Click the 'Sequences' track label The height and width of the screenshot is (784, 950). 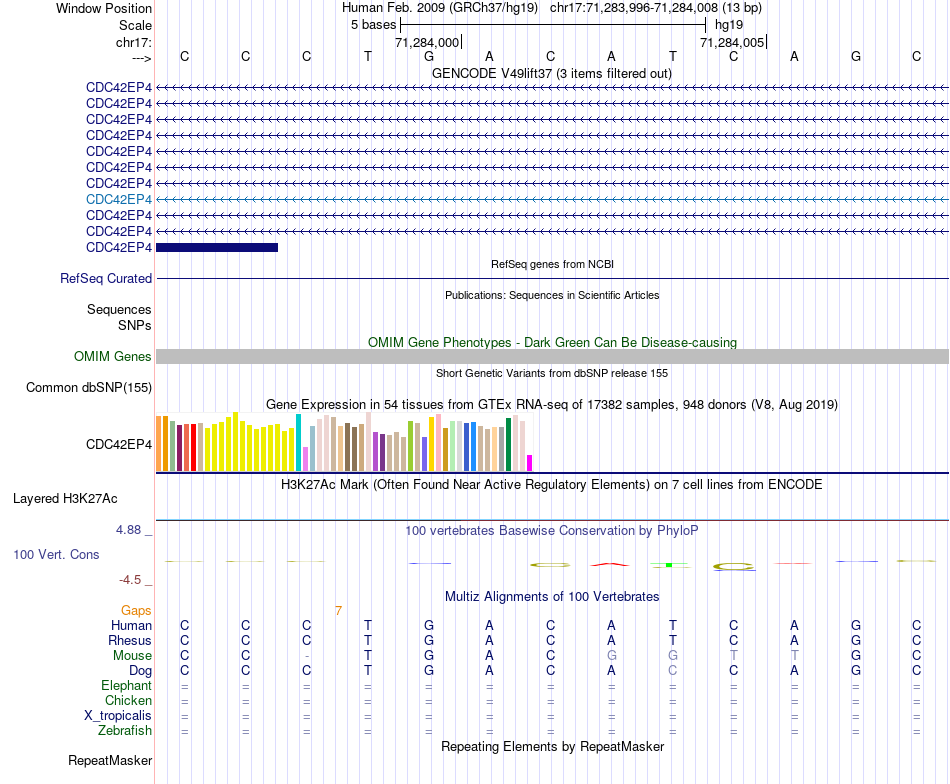point(119,310)
